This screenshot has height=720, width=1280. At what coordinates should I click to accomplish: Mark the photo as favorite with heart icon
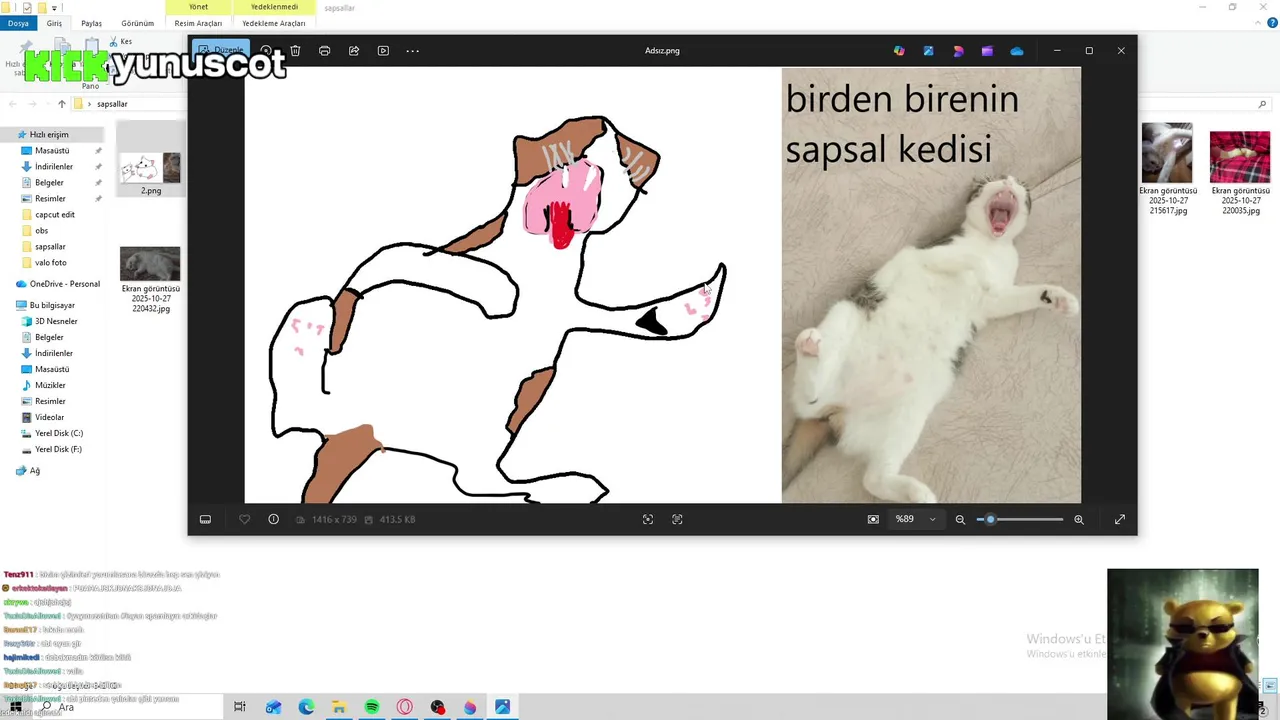click(x=244, y=519)
